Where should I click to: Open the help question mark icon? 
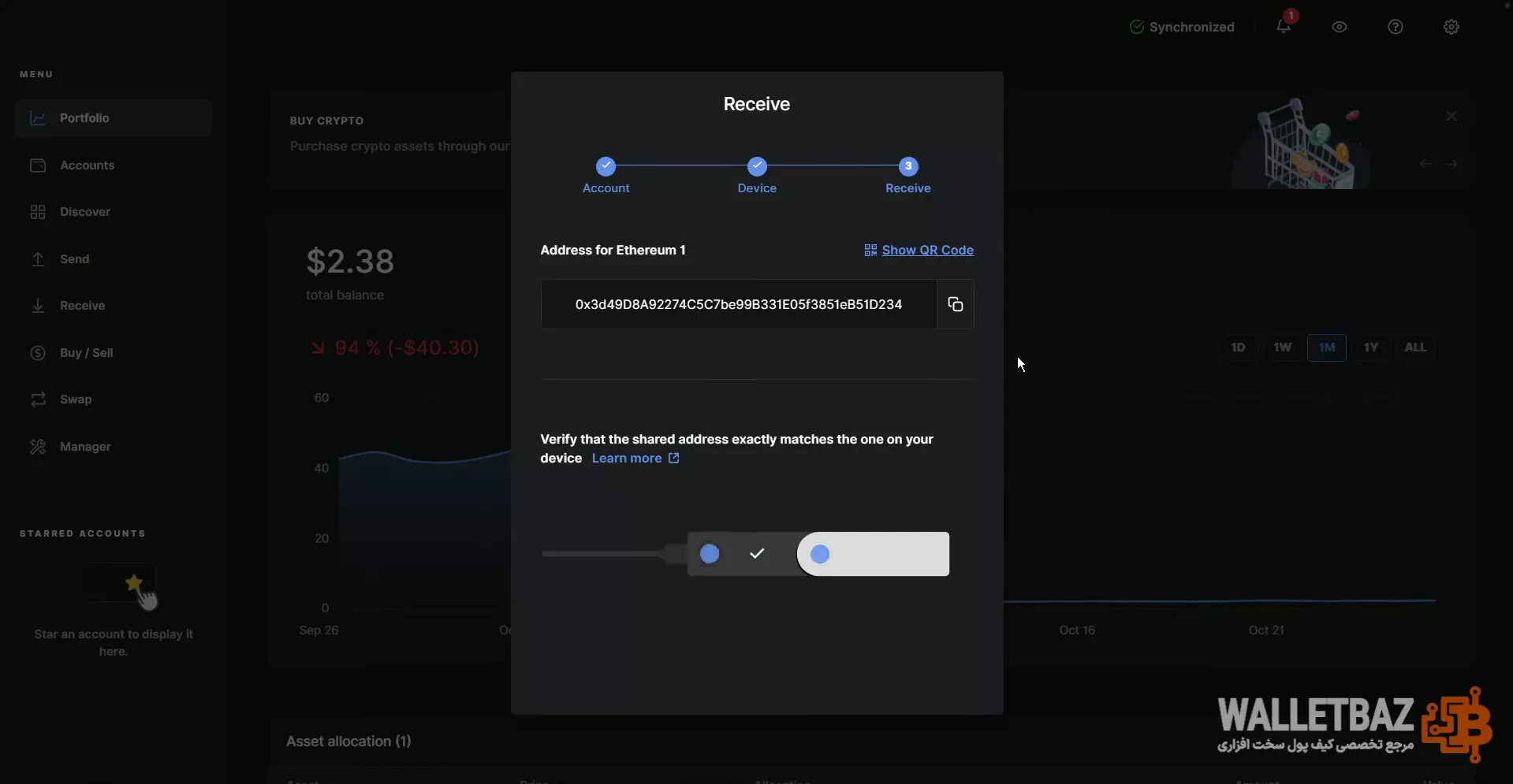click(x=1396, y=27)
